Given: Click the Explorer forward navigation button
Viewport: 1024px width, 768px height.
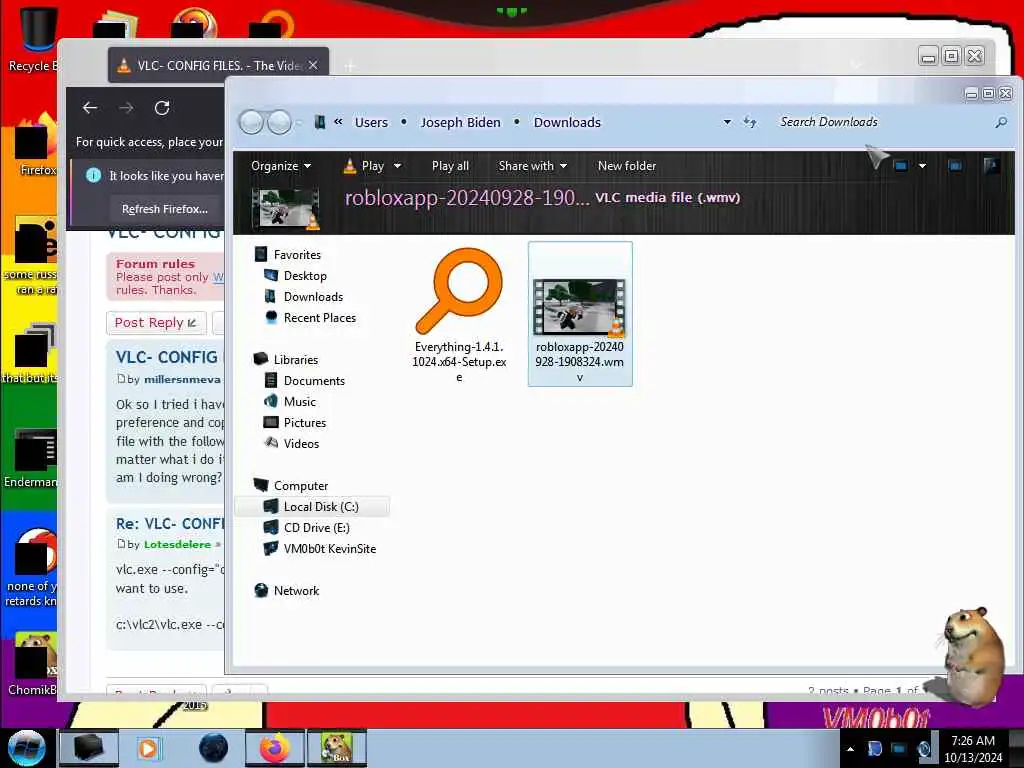Looking at the screenshot, I should point(280,122).
